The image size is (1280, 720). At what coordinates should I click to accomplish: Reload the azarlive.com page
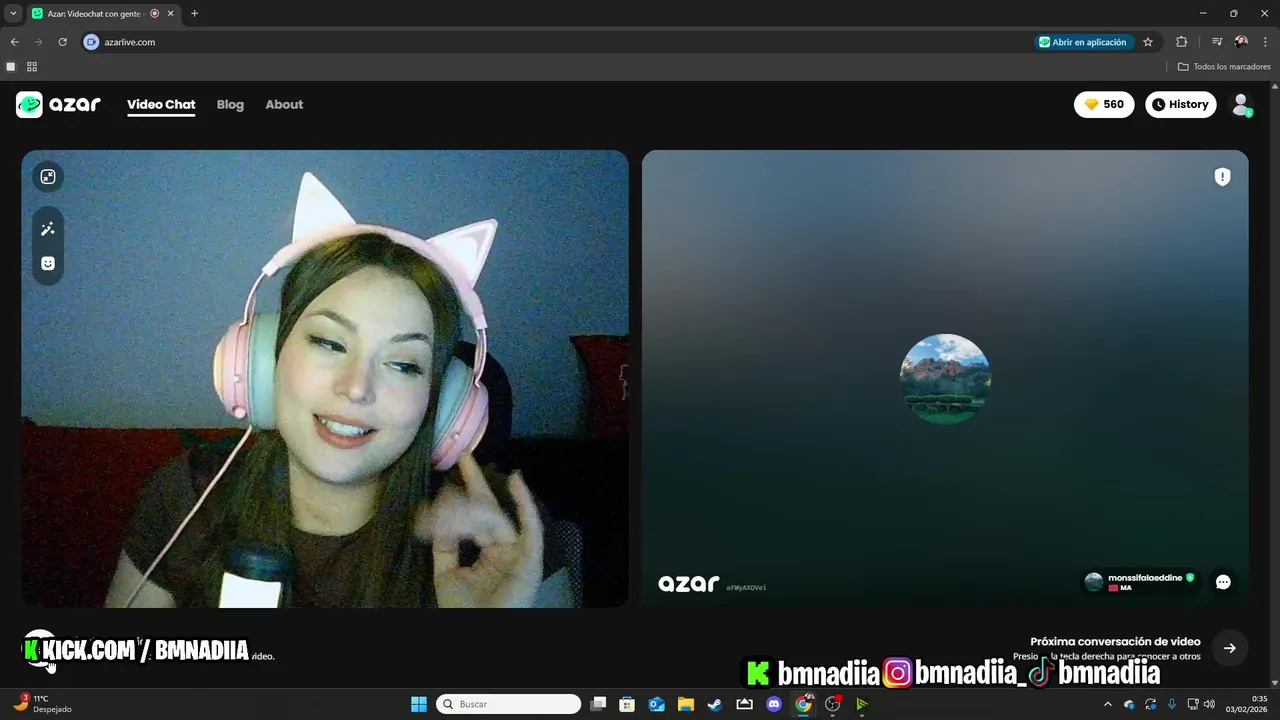pos(62,42)
